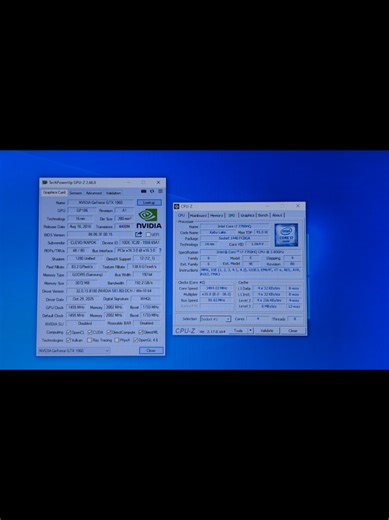389x520 pixels.
Task: Open the Socket #1 selection dropdown in CPU-Z
Action: (x=215, y=319)
